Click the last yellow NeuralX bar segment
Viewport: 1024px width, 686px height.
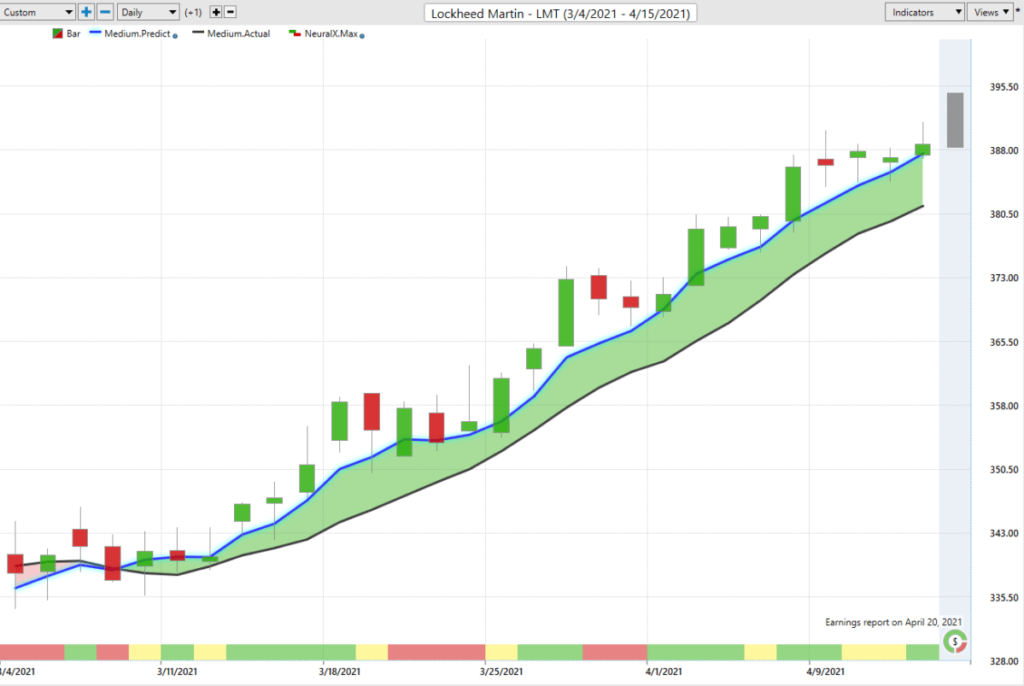pyautogui.click(x=874, y=652)
